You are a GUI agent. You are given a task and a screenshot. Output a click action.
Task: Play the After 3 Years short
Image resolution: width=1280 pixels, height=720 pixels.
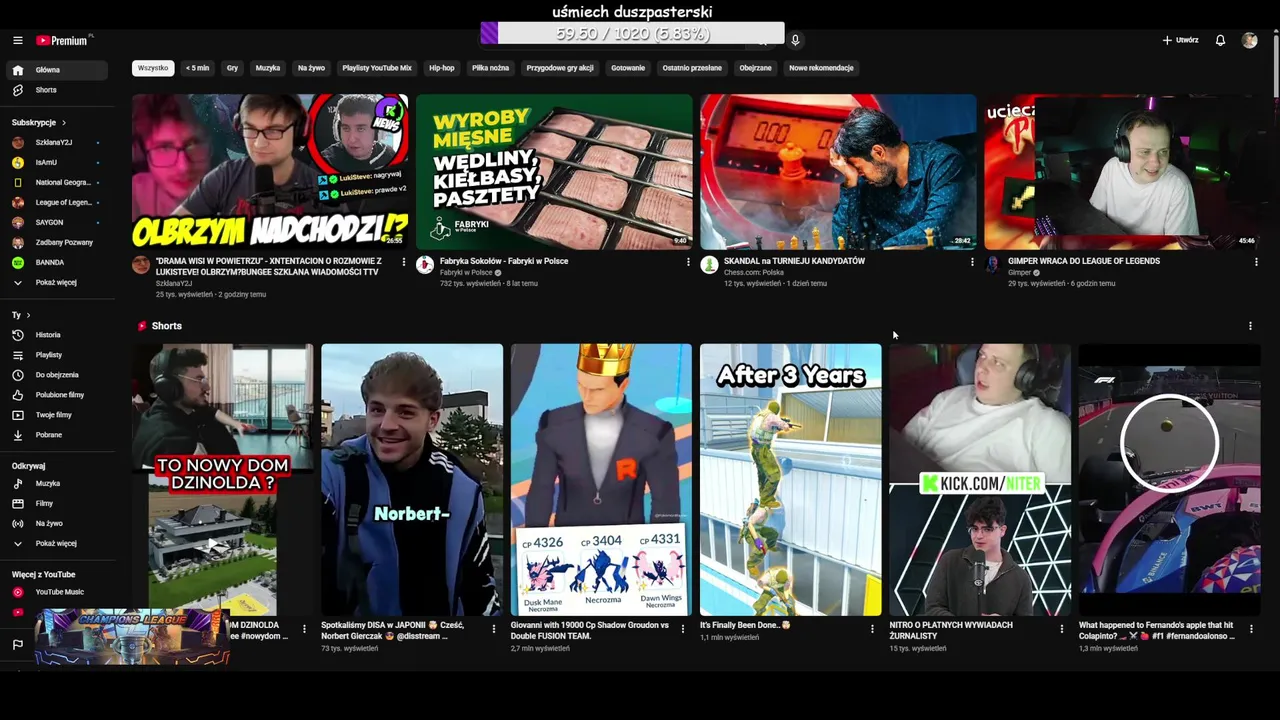click(790, 480)
